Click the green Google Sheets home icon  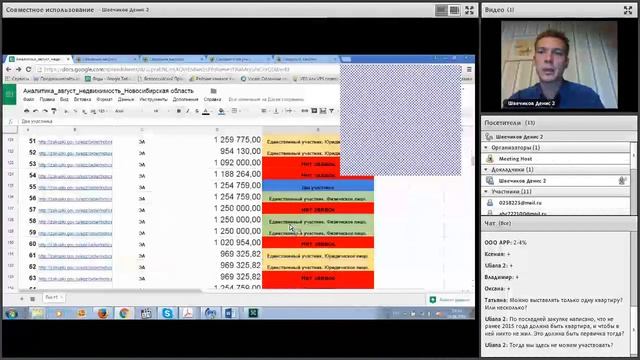[x=9, y=94]
